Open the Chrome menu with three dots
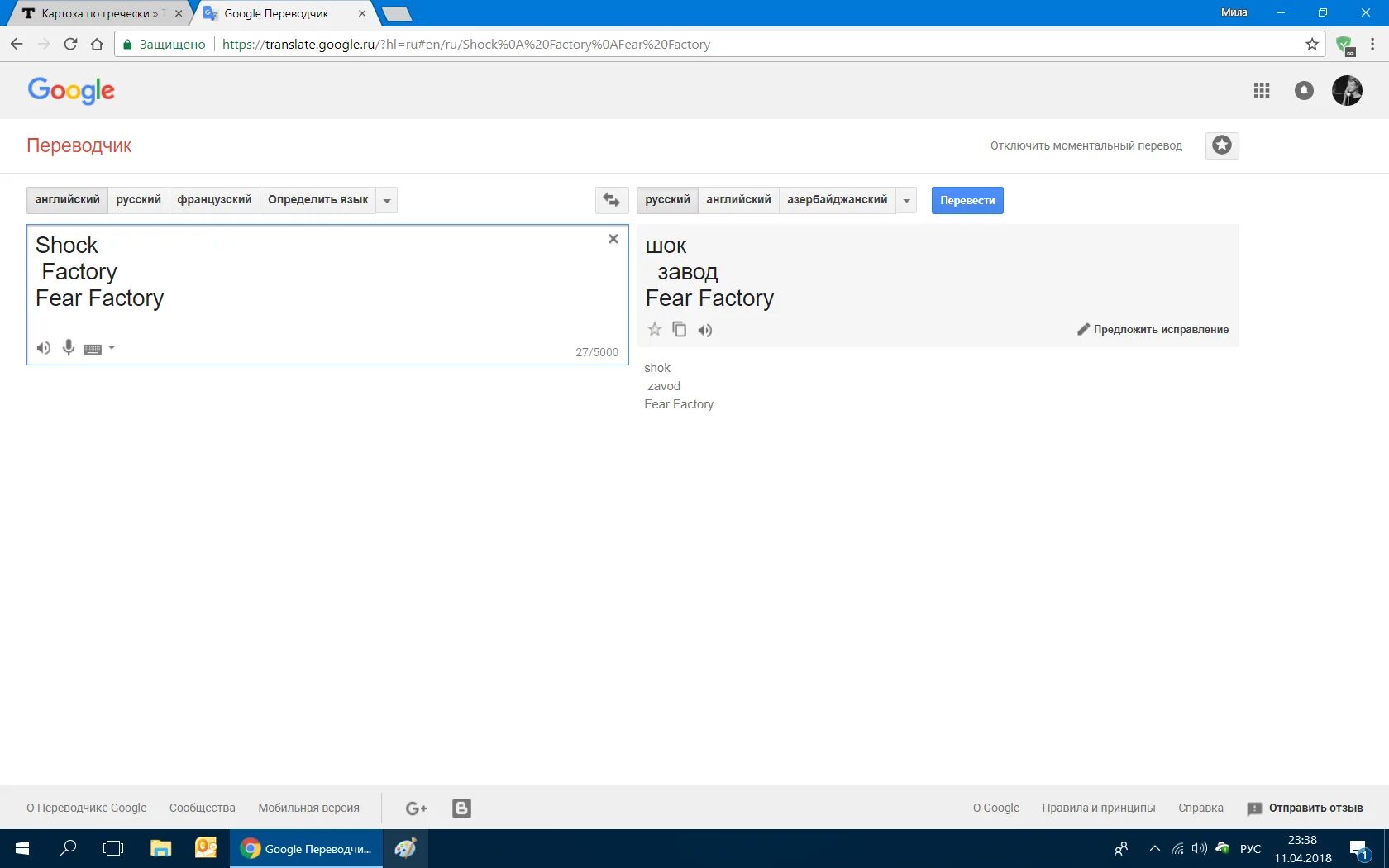The image size is (1389, 868). [x=1372, y=45]
